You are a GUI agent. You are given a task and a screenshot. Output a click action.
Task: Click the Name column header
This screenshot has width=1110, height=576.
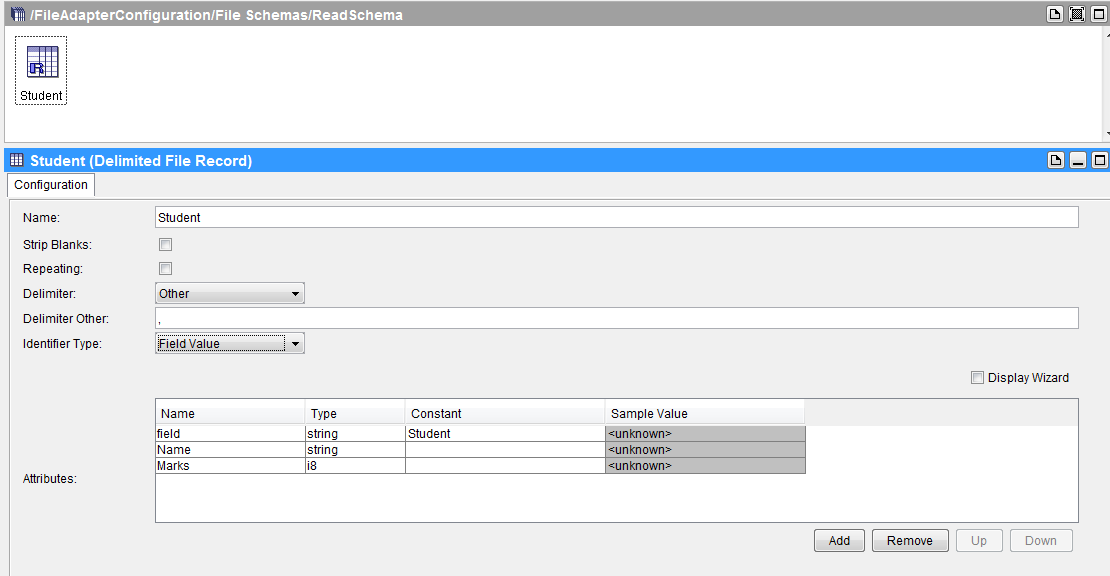[230, 413]
